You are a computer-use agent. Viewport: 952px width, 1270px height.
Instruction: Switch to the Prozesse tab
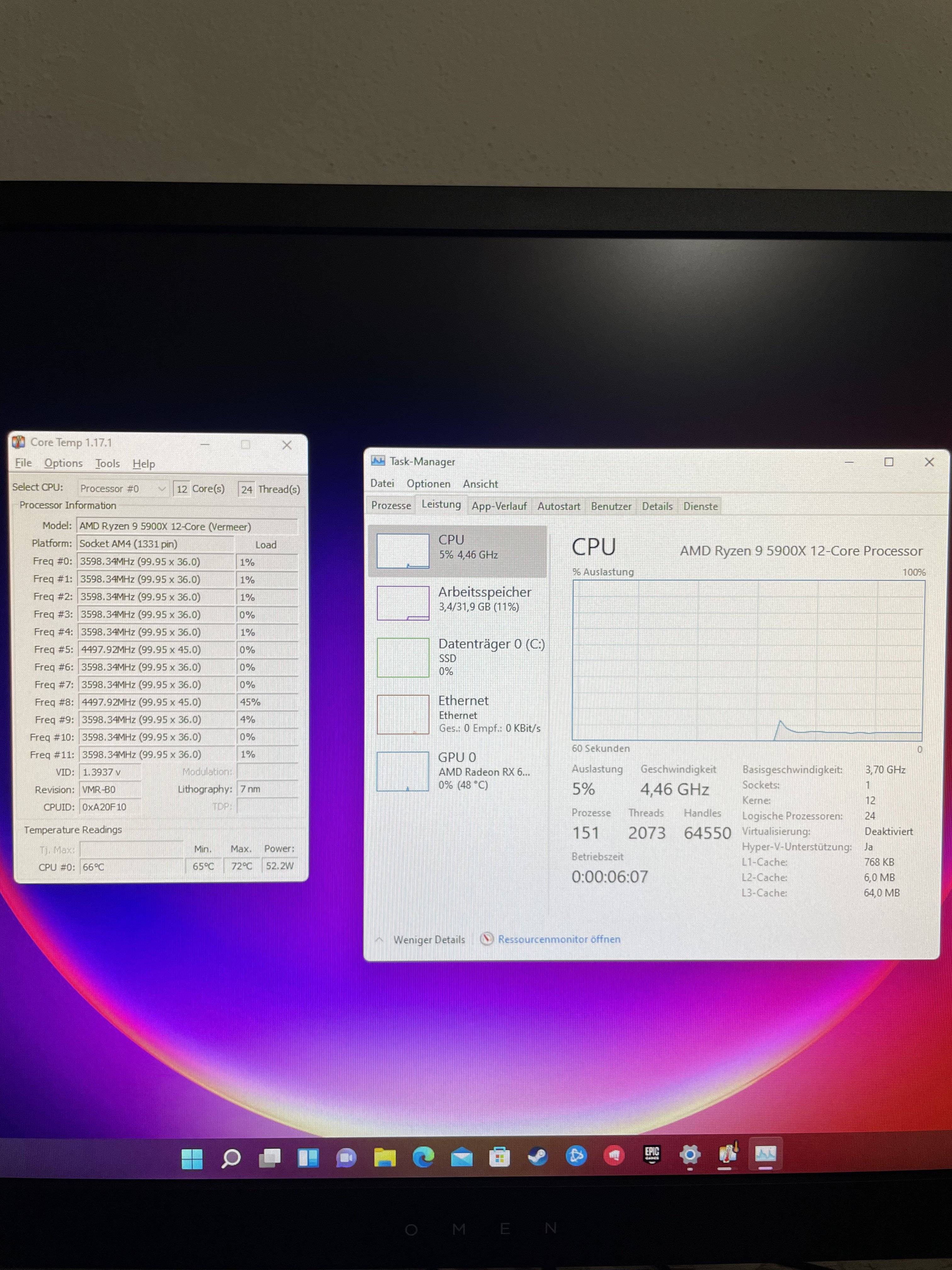(x=391, y=506)
